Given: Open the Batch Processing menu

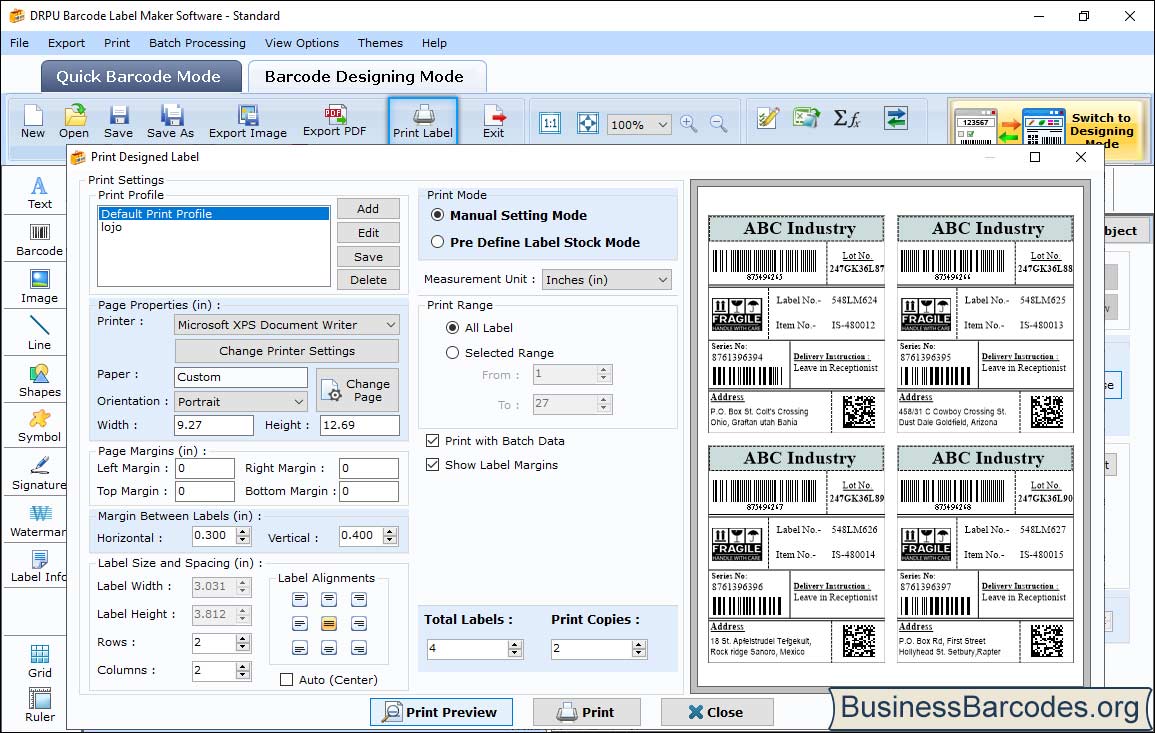Looking at the screenshot, I should [x=197, y=43].
